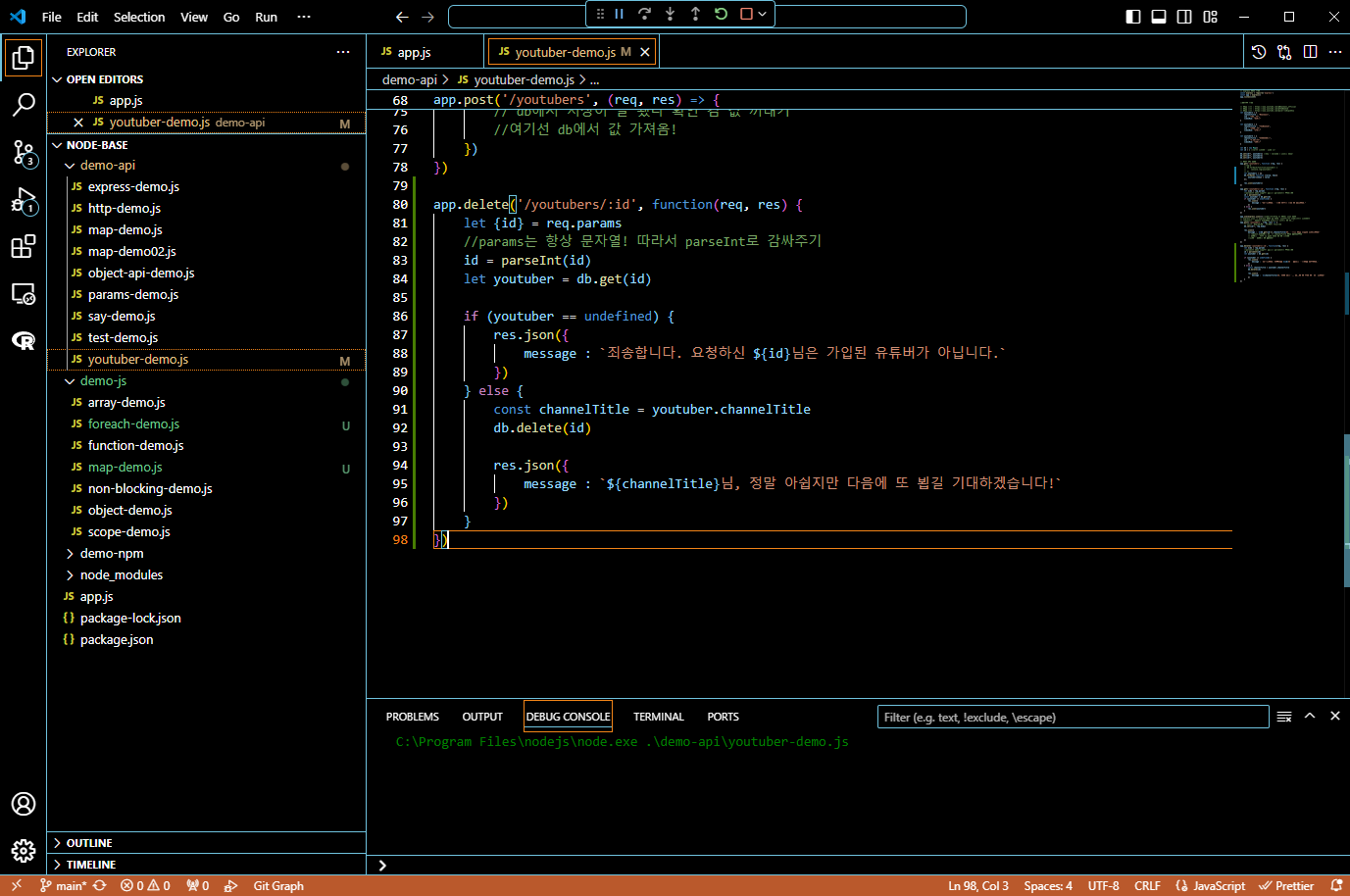Pause the debug session

coord(620,14)
